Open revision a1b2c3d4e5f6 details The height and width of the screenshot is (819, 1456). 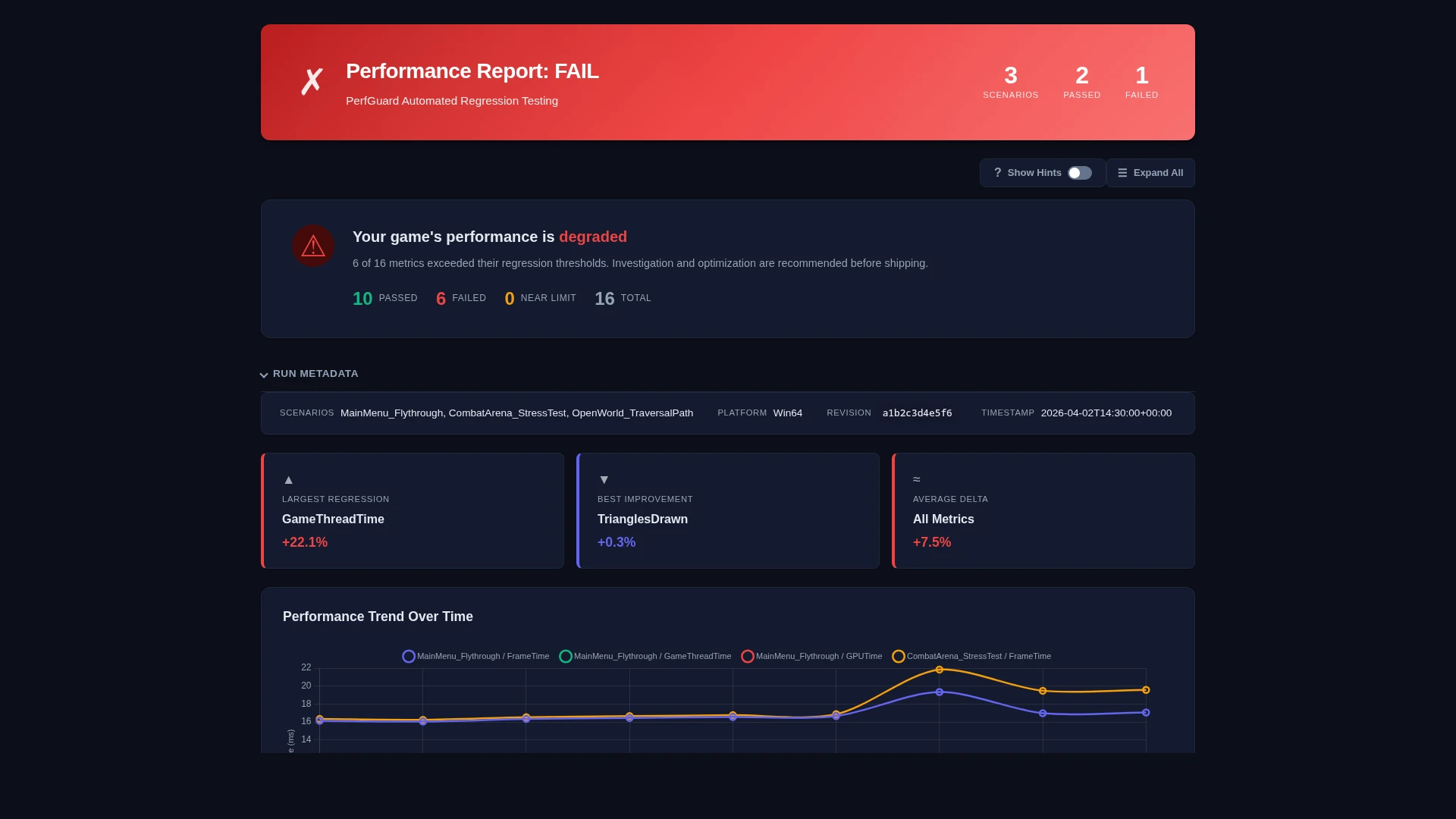tap(917, 413)
